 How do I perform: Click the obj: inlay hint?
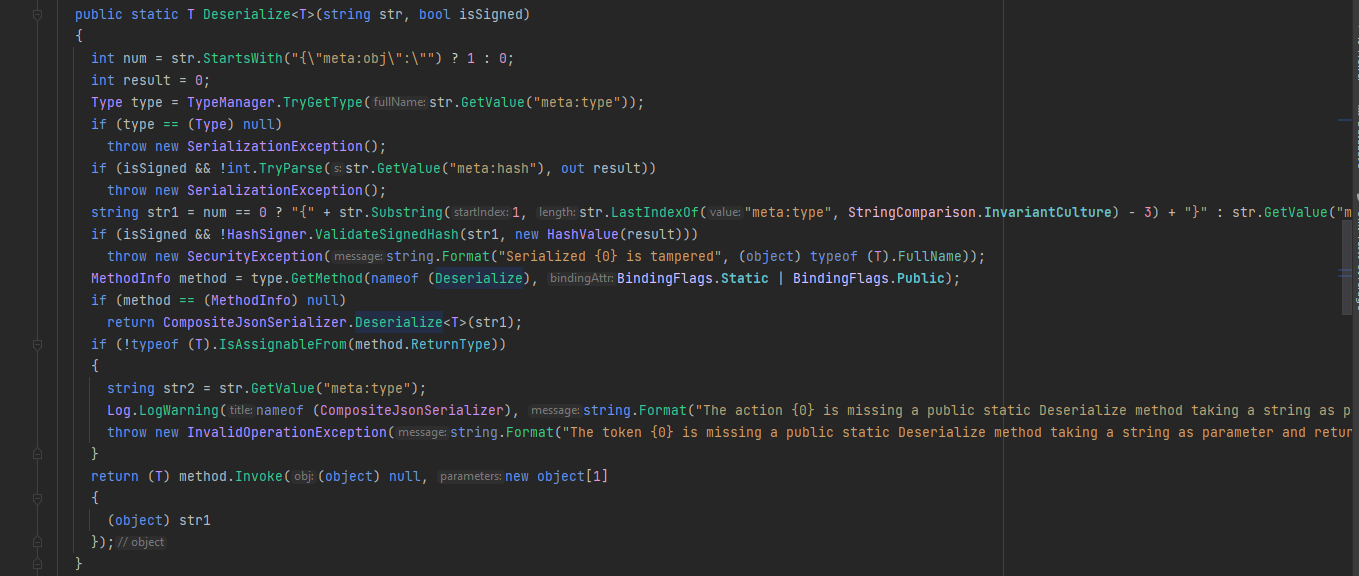(303, 476)
